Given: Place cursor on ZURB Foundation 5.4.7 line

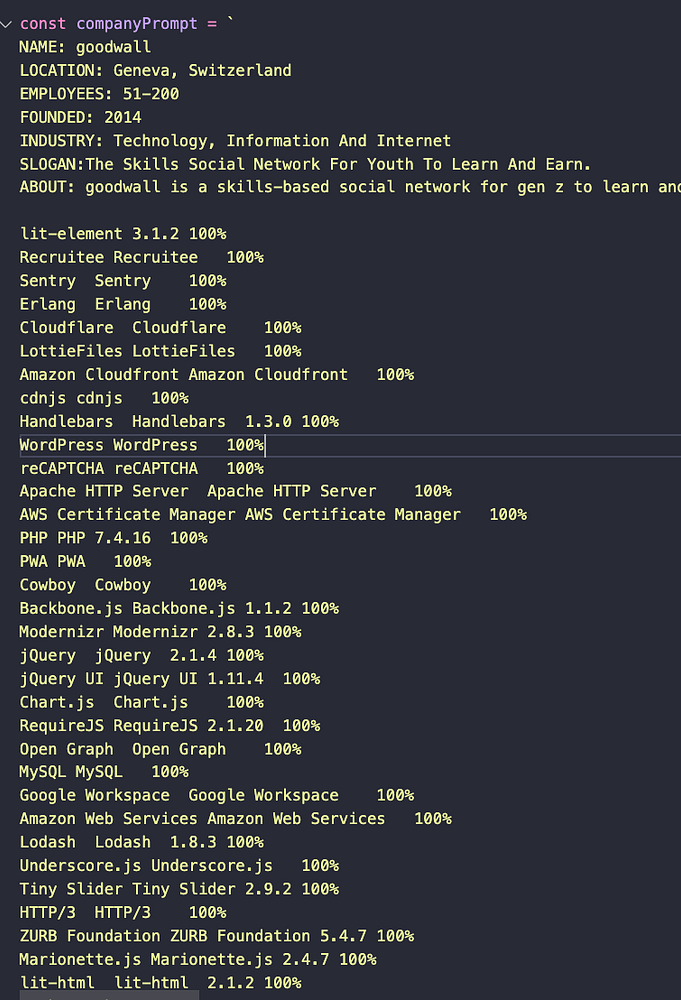Looking at the screenshot, I should point(216,935).
